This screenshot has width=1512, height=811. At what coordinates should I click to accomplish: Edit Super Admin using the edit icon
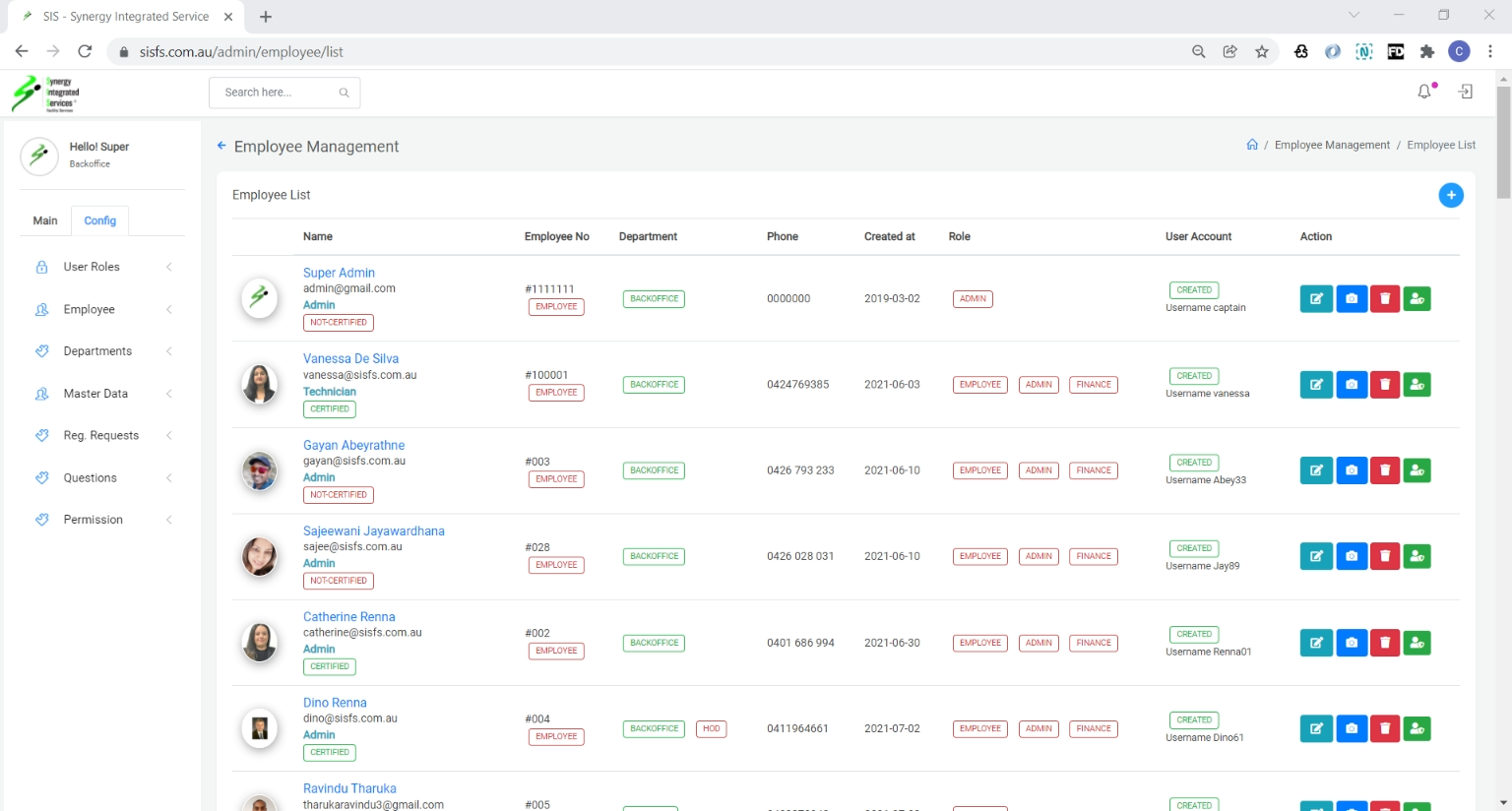1316,298
